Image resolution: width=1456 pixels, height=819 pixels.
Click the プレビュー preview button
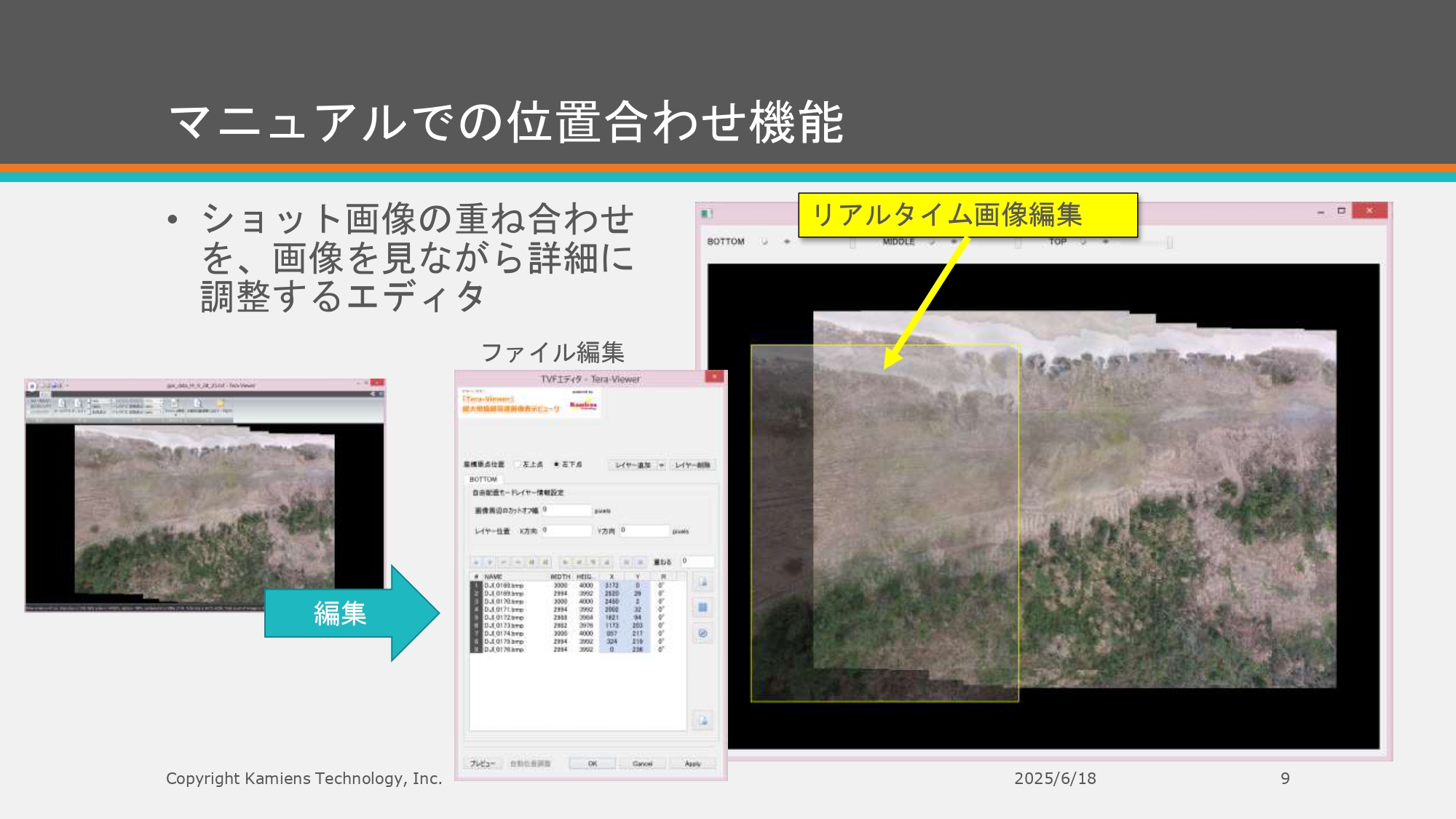[x=482, y=764]
